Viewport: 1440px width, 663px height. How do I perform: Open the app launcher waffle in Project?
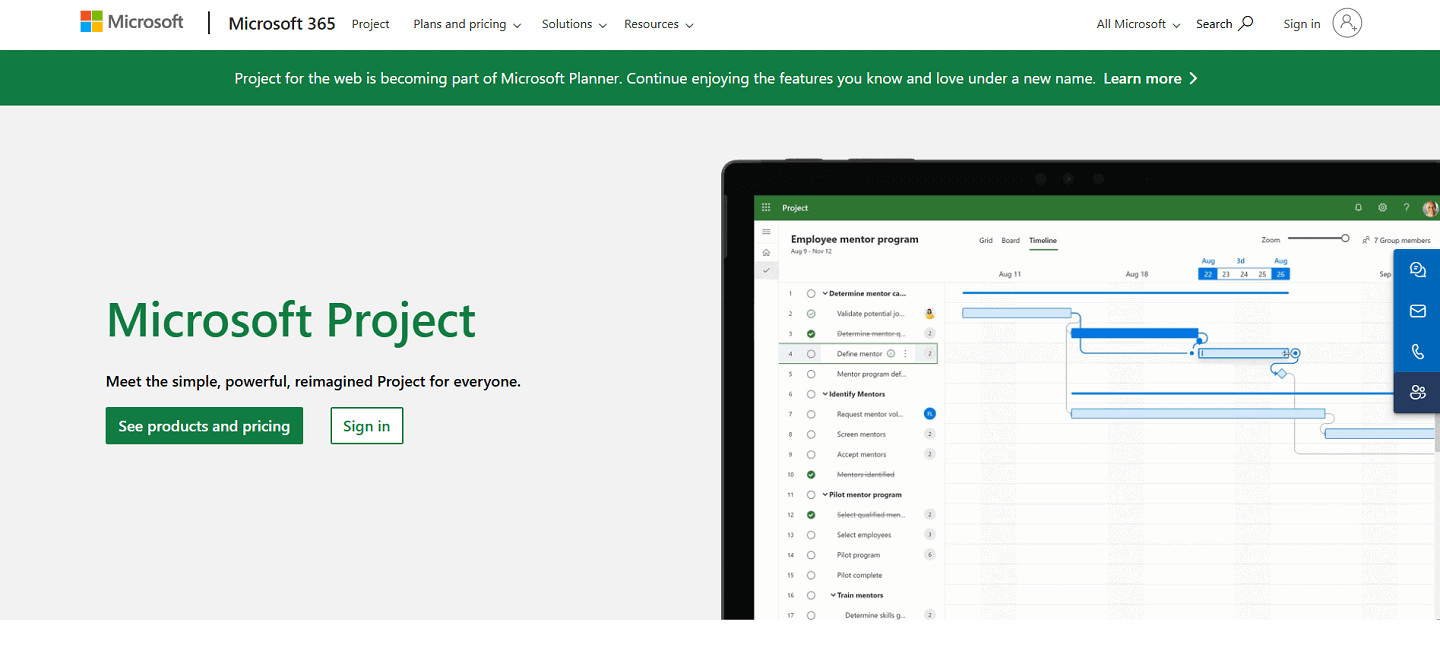click(x=764, y=207)
